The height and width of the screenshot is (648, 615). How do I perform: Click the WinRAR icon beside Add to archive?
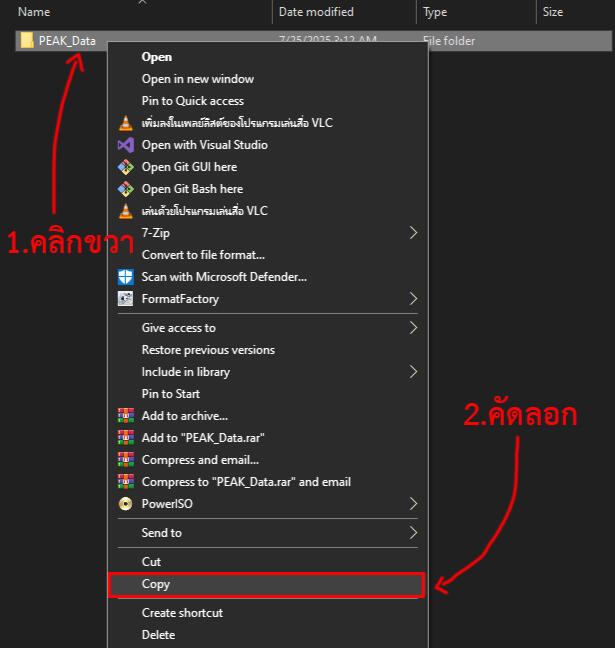pyautogui.click(x=125, y=416)
